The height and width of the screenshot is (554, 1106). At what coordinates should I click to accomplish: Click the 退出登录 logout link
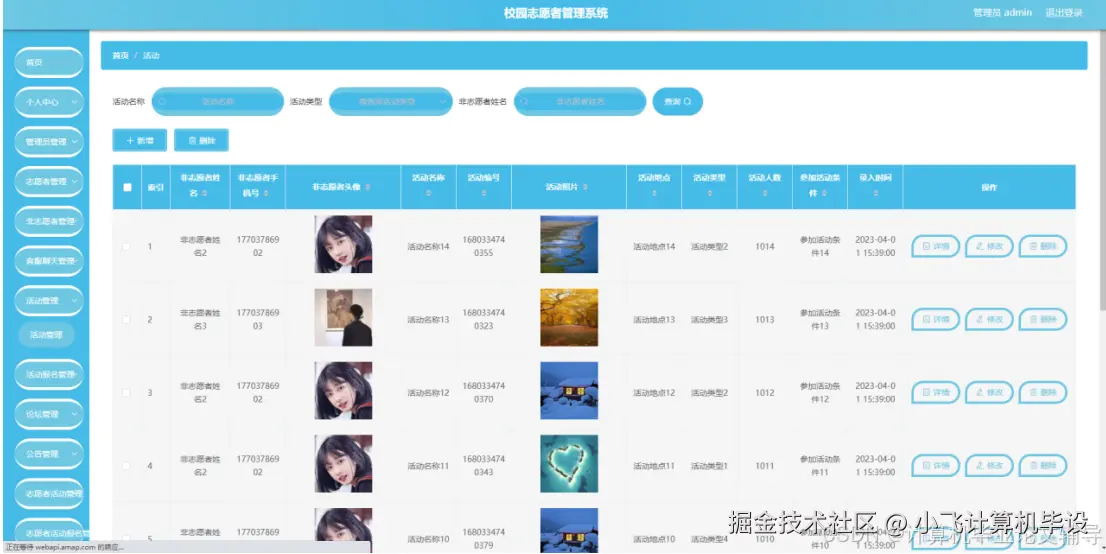[1064, 13]
